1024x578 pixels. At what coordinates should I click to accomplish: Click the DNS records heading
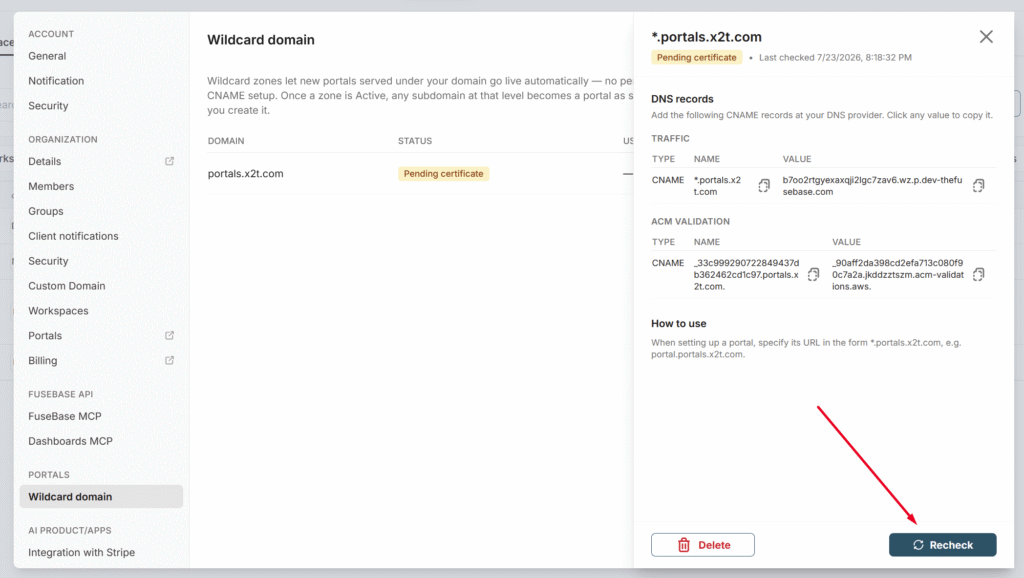(x=682, y=99)
